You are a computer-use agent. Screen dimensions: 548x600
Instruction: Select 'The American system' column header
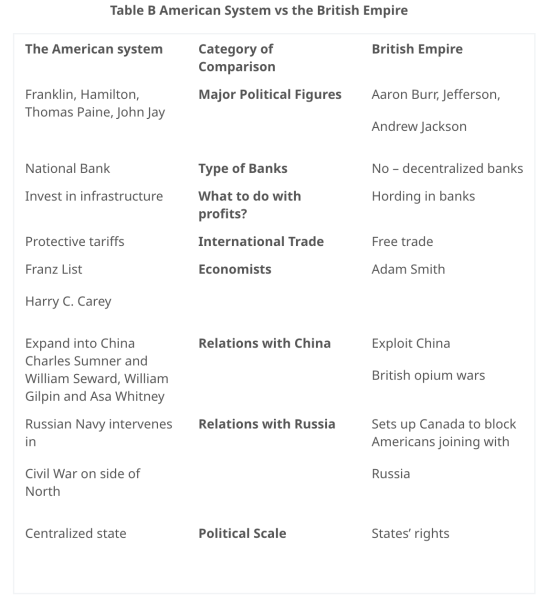pos(94,49)
